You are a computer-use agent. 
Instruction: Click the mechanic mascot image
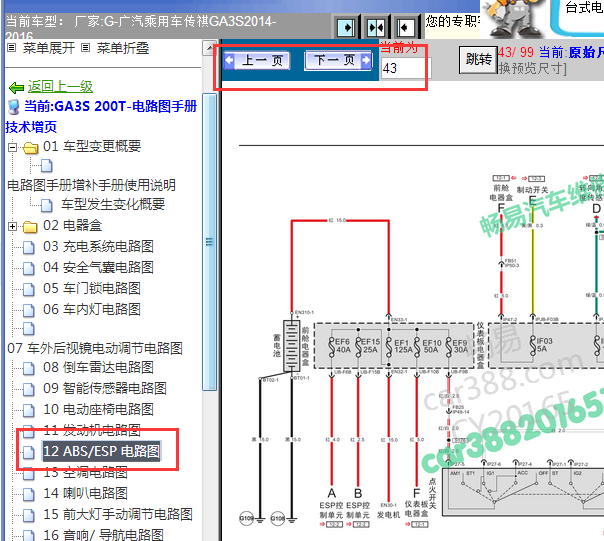click(513, 18)
